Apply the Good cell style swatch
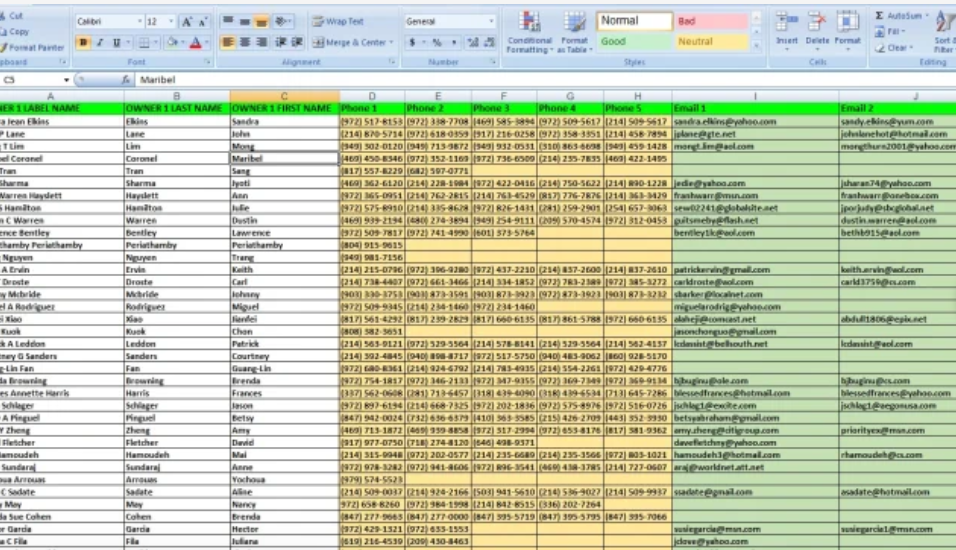Screen dimensions: 956x550 coord(633,42)
